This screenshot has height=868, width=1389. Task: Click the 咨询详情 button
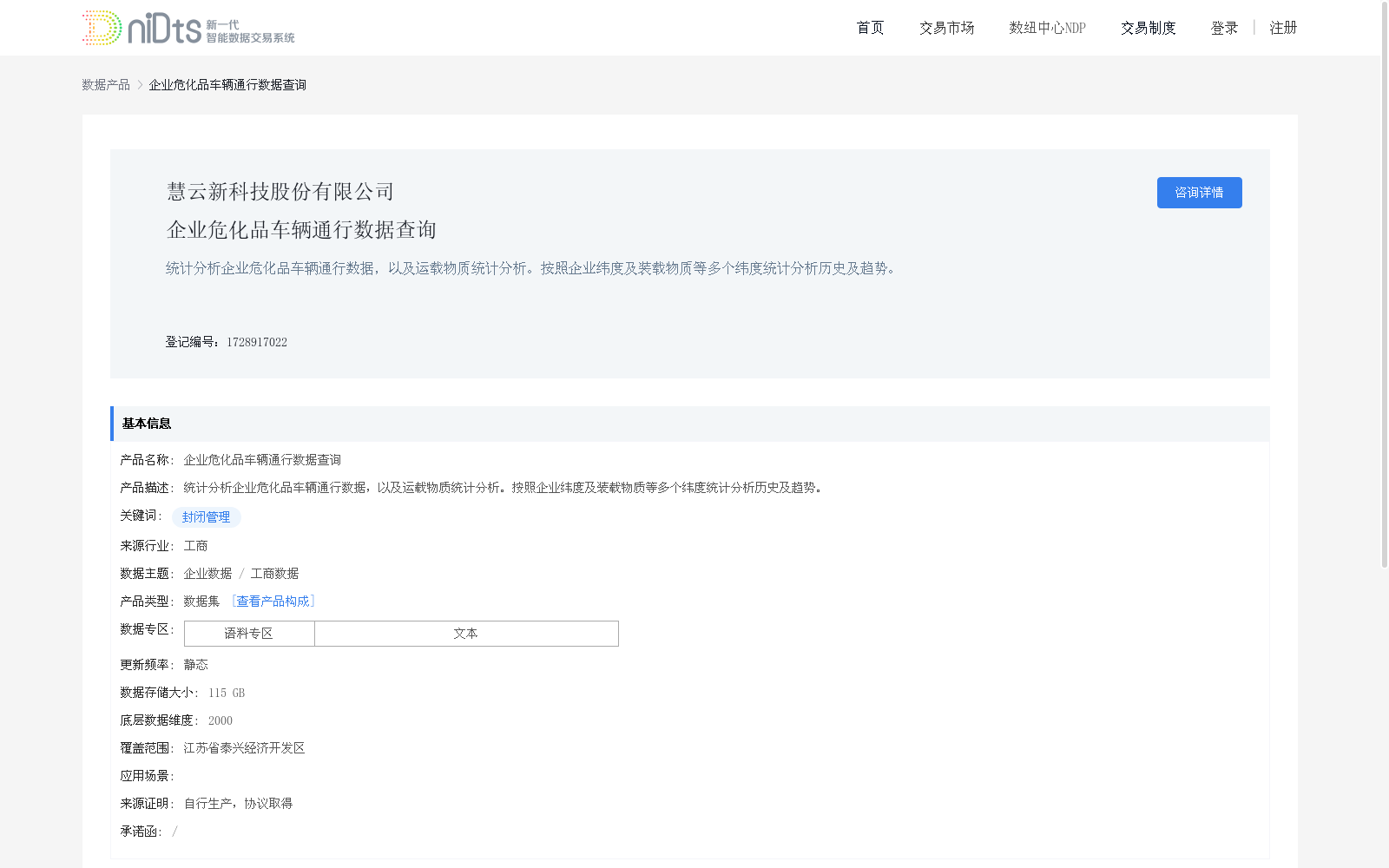tap(1199, 193)
